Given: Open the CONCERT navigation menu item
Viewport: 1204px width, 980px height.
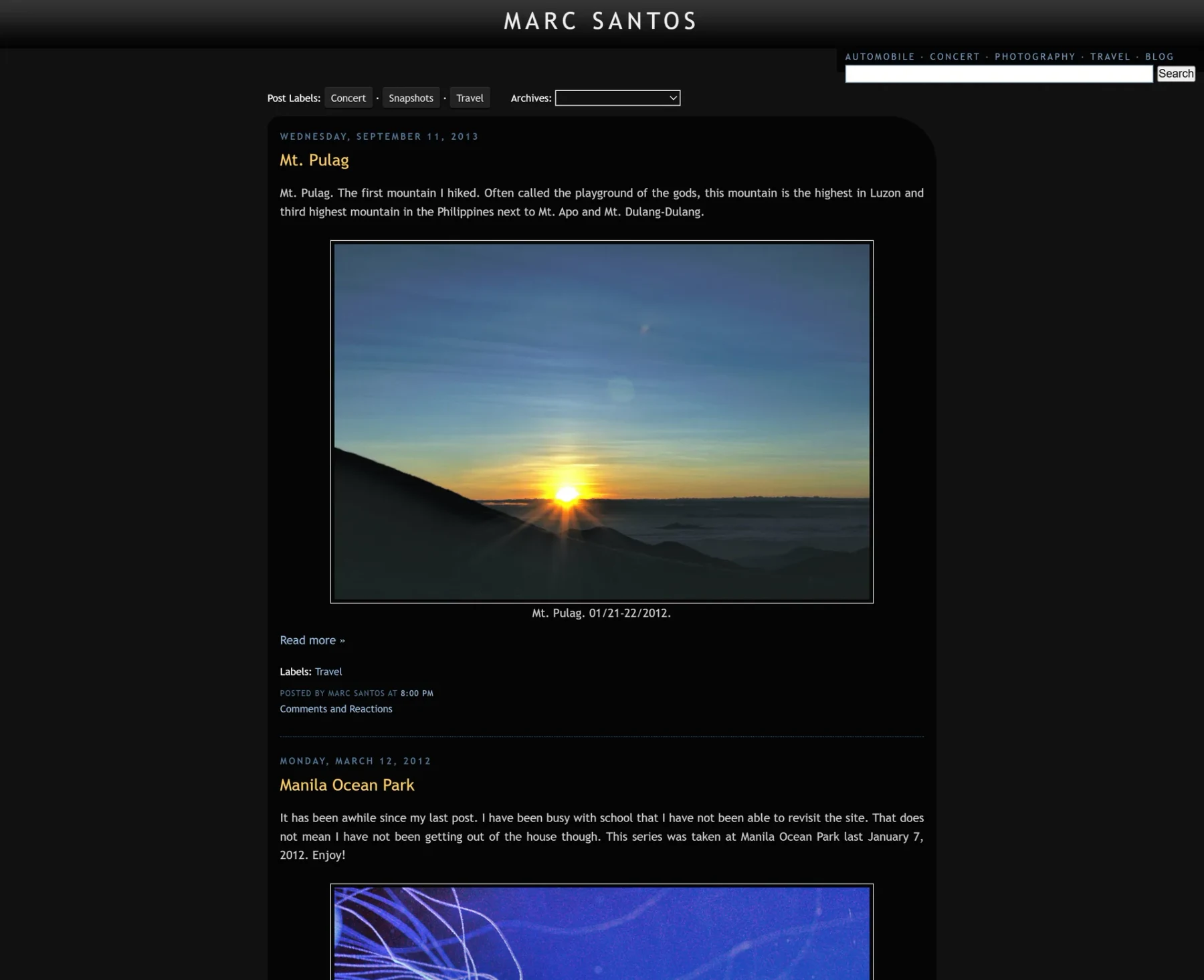Looking at the screenshot, I should 955,57.
